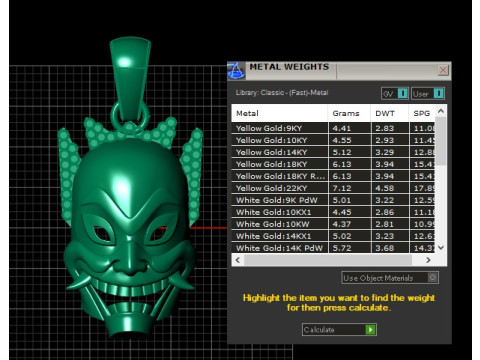This screenshot has width=480, height=360.
Task: Click the pendant bail in viewport
Action: (x=130, y=77)
